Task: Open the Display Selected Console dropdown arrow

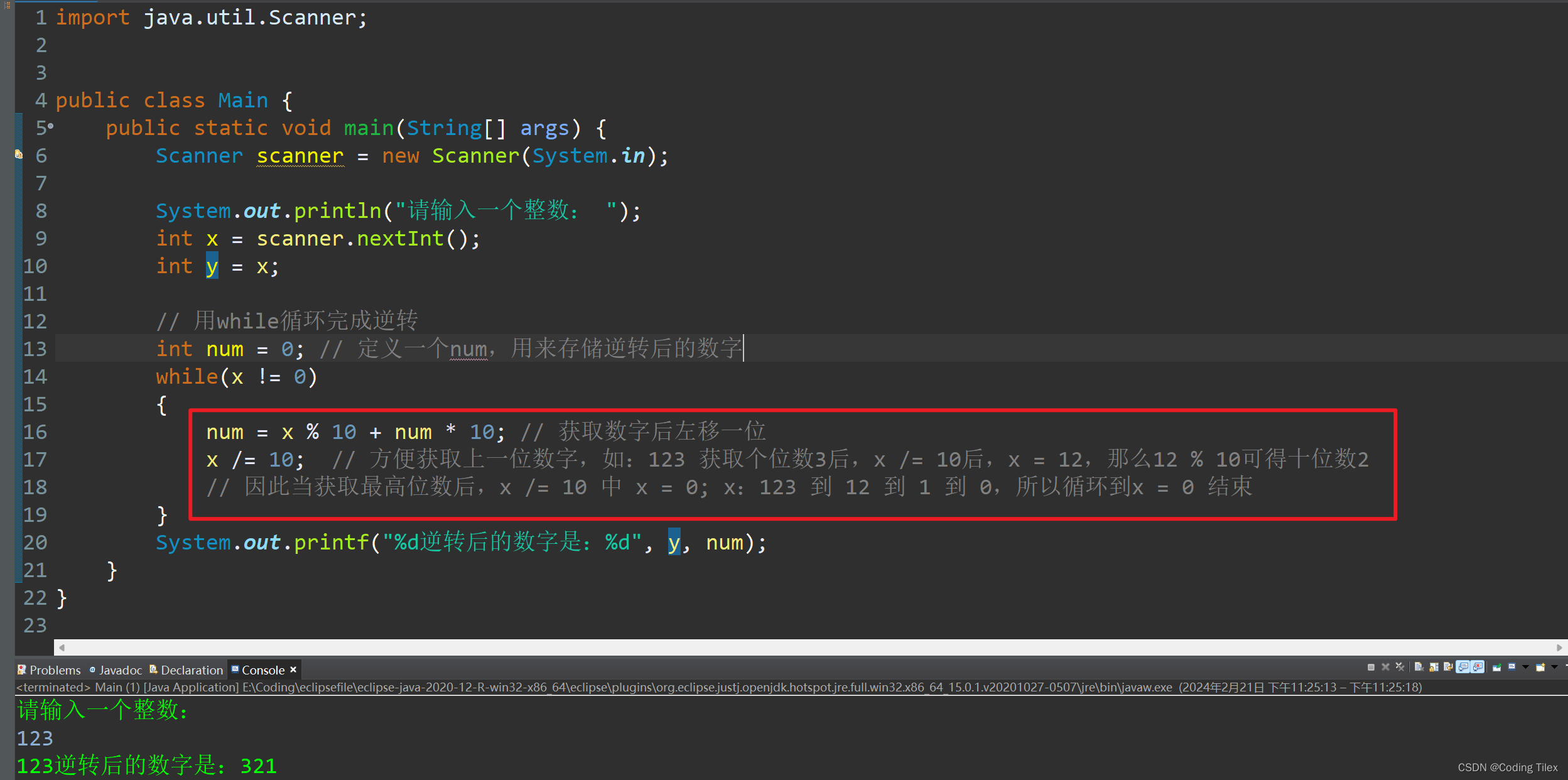Action: point(1525,667)
